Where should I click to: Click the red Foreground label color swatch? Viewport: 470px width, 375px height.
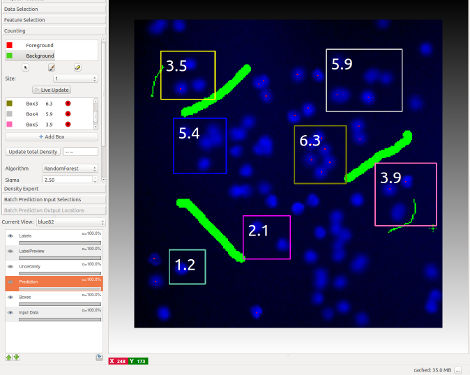[x=9, y=45]
